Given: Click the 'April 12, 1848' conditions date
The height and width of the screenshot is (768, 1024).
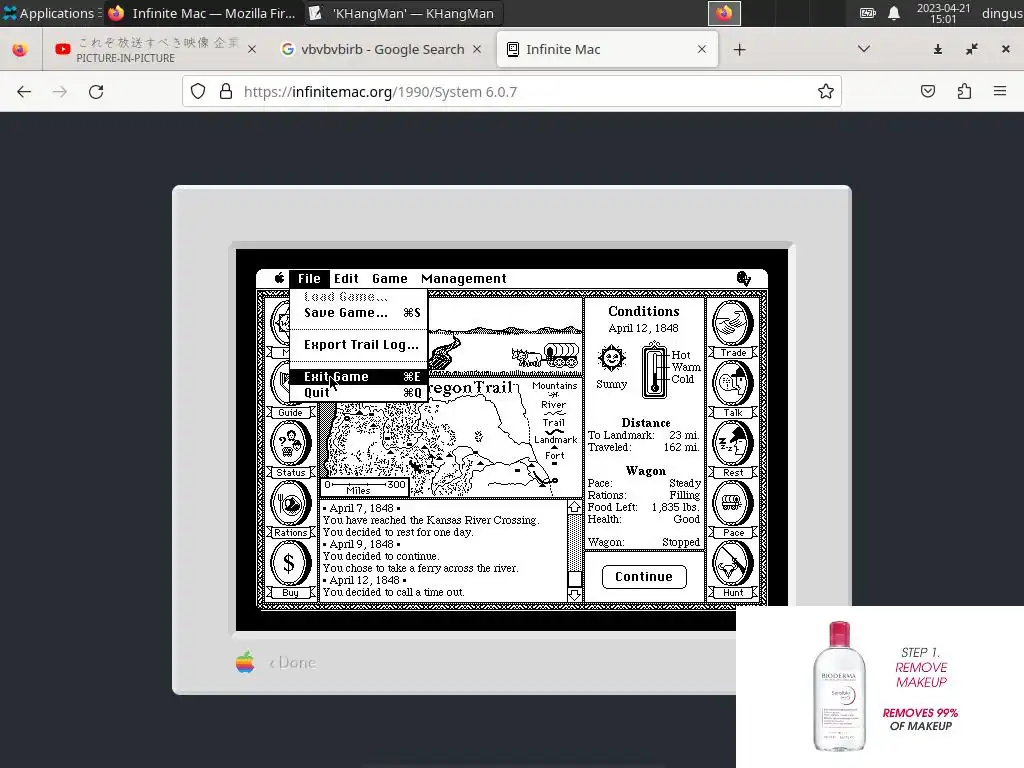Looking at the screenshot, I should 643,328.
